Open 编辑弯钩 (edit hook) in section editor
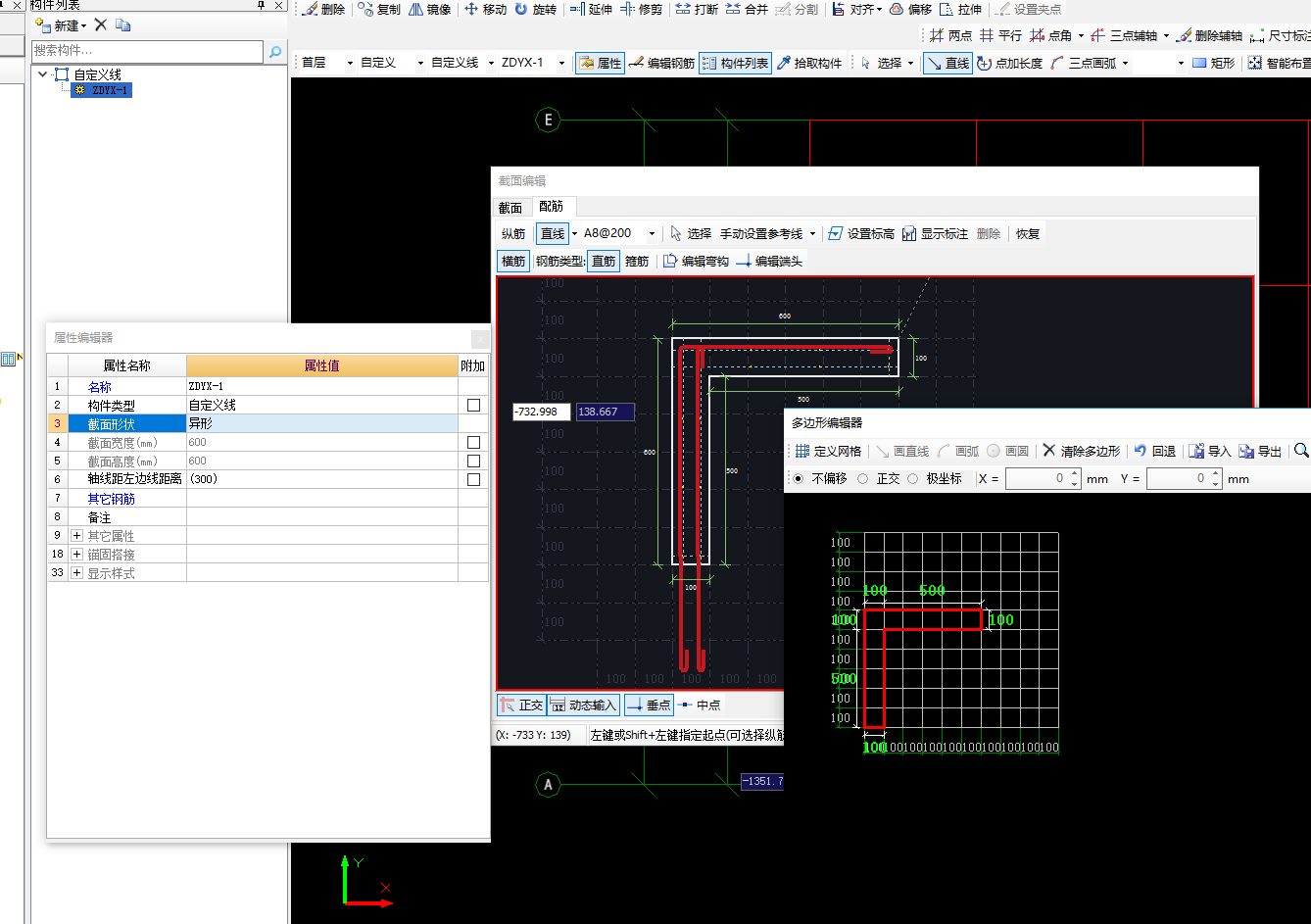Viewport: 1311px width, 924px height. pos(696,261)
